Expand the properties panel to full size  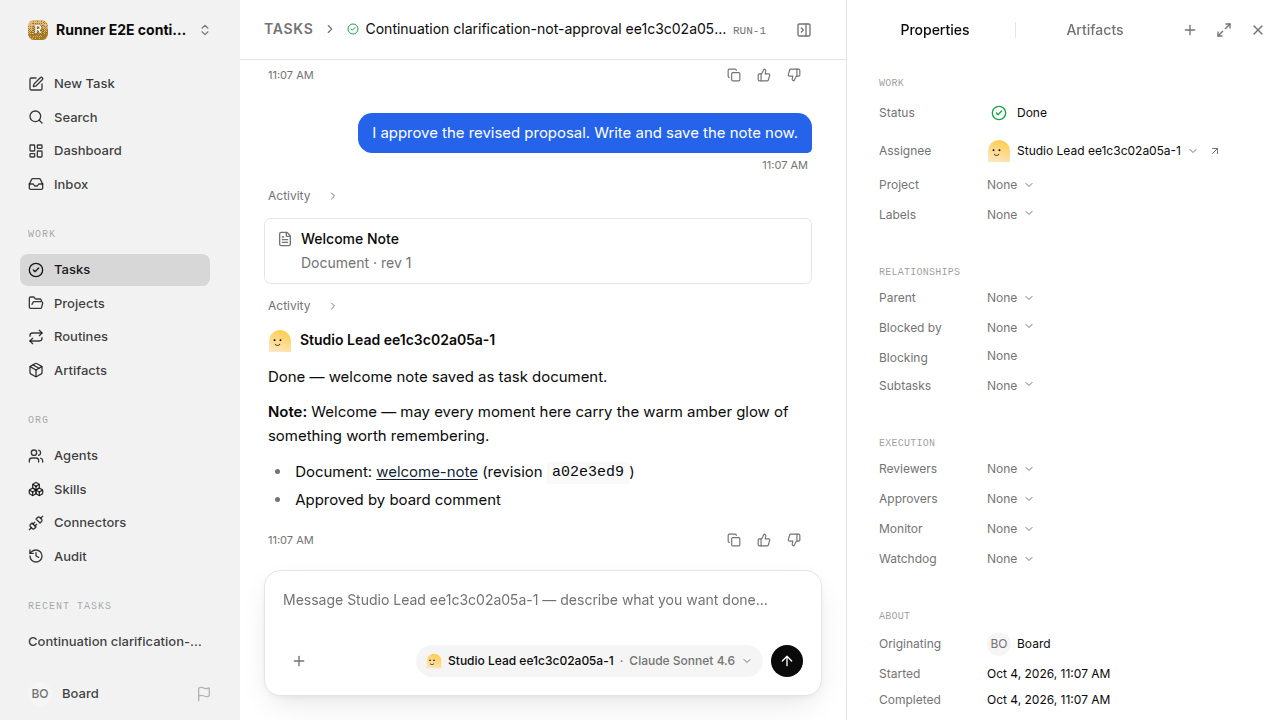tap(1224, 30)
